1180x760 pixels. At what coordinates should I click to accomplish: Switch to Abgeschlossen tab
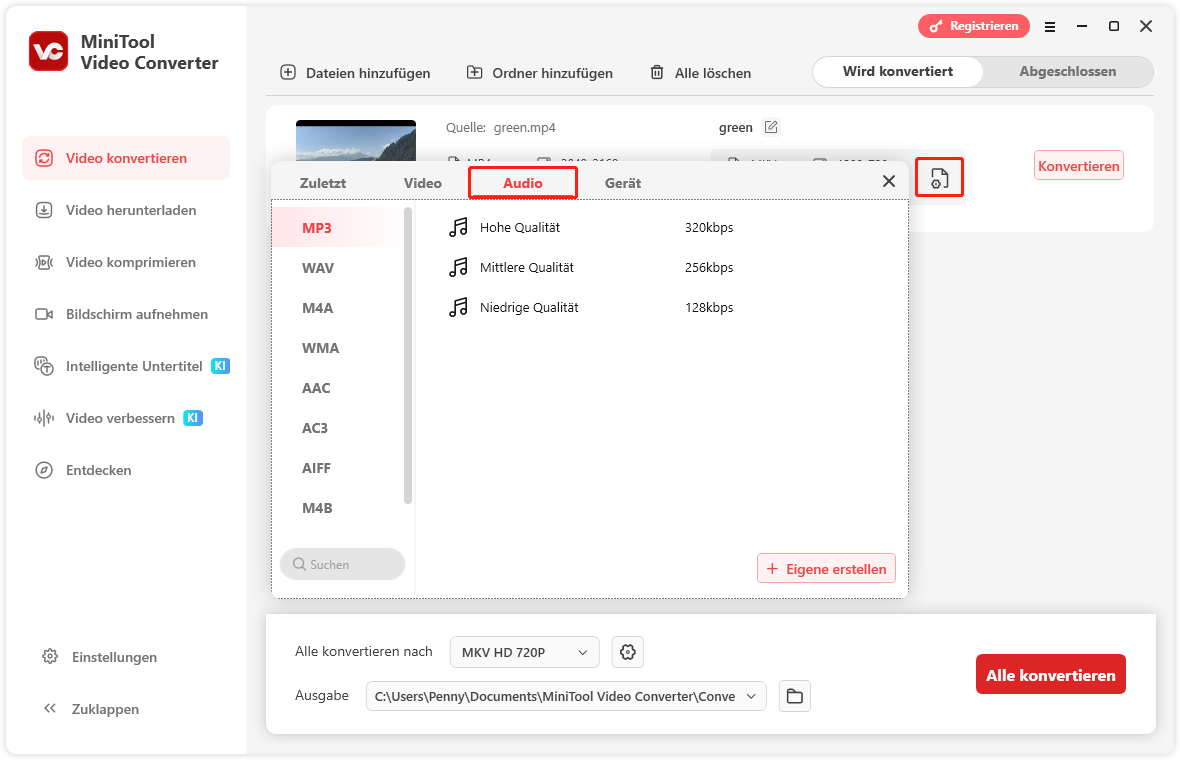pos(1067,71)
